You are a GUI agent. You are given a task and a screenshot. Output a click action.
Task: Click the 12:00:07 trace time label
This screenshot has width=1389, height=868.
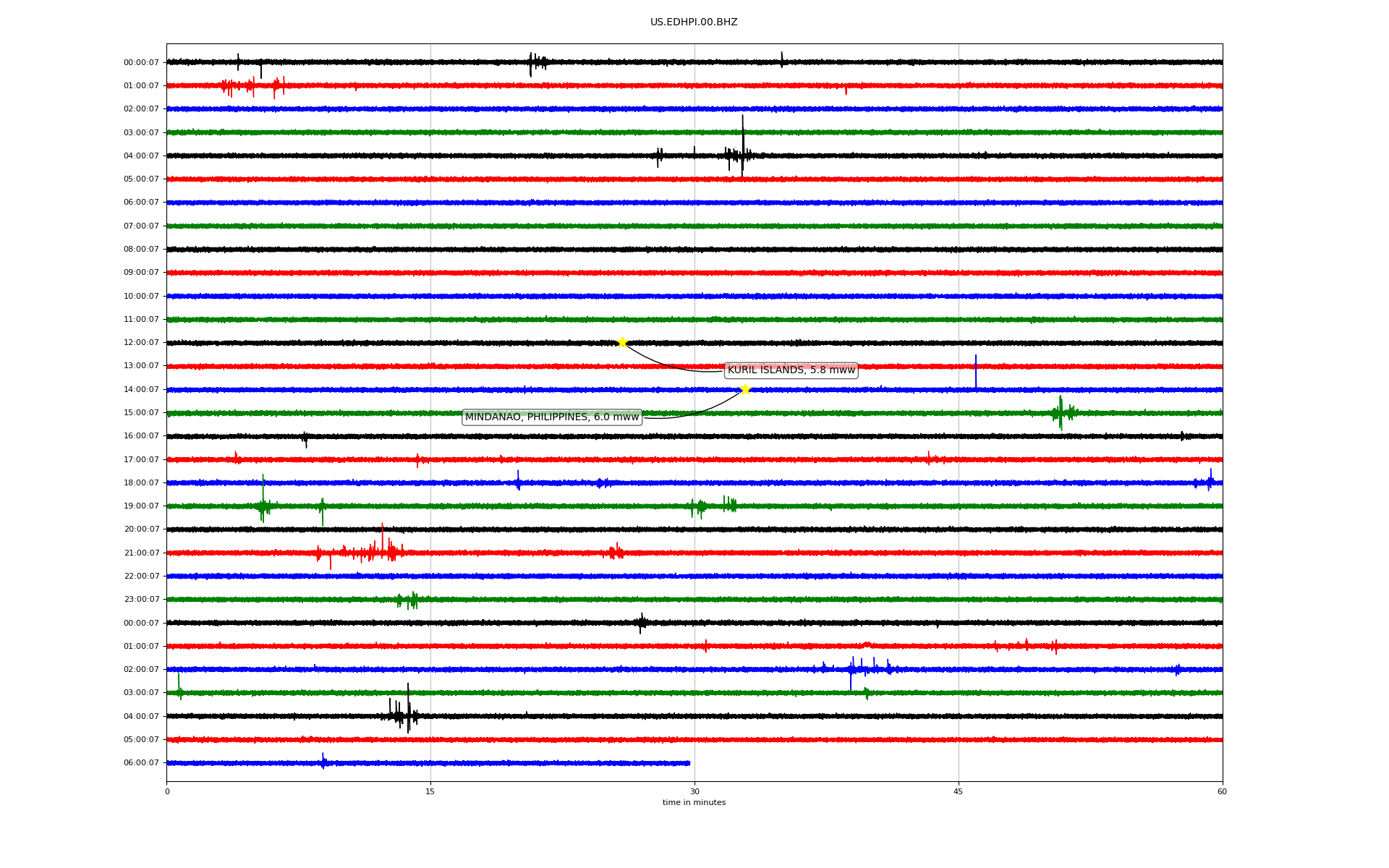(x=141, y=343)
